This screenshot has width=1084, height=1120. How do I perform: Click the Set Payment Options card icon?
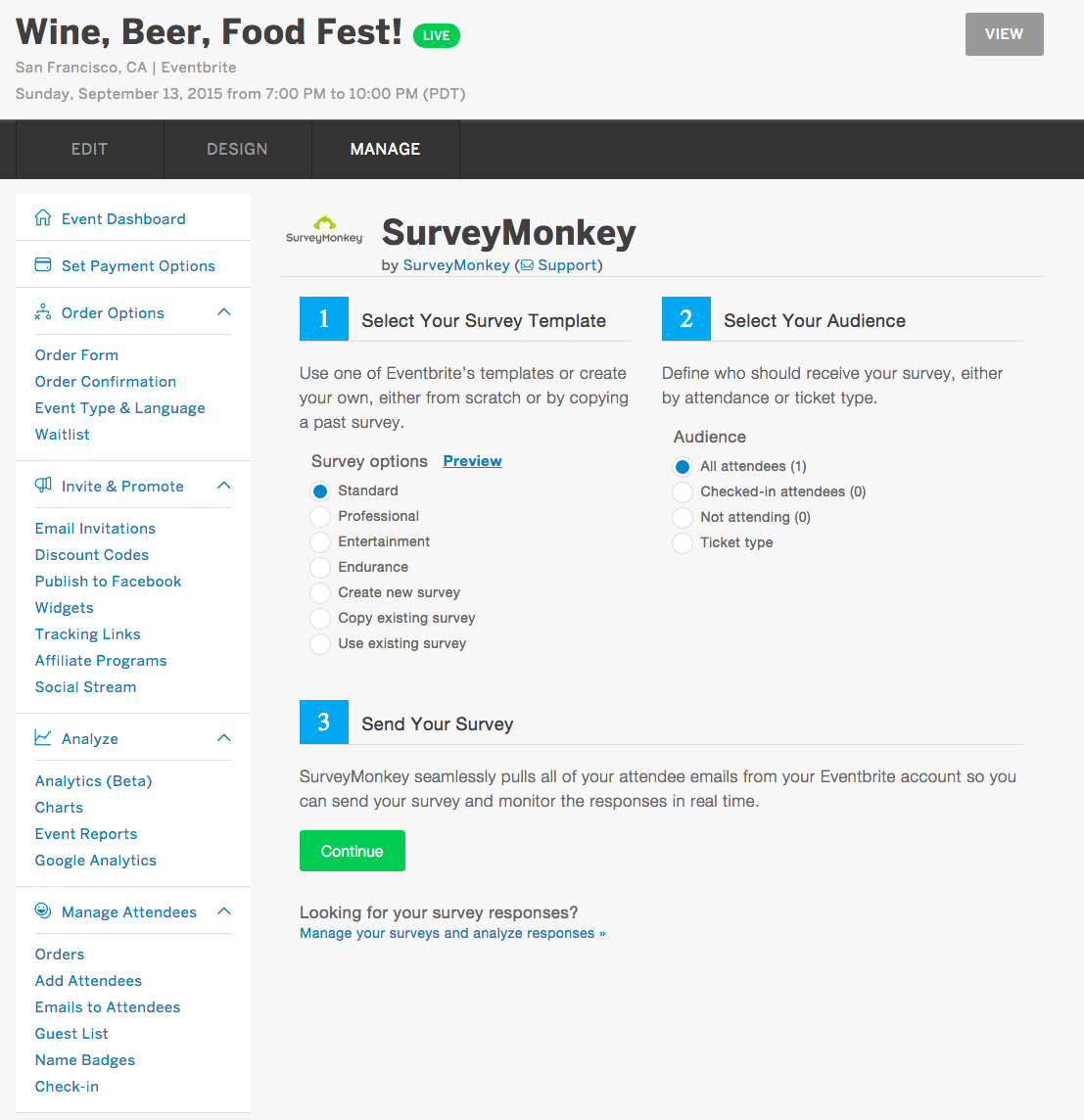[41, 264]
